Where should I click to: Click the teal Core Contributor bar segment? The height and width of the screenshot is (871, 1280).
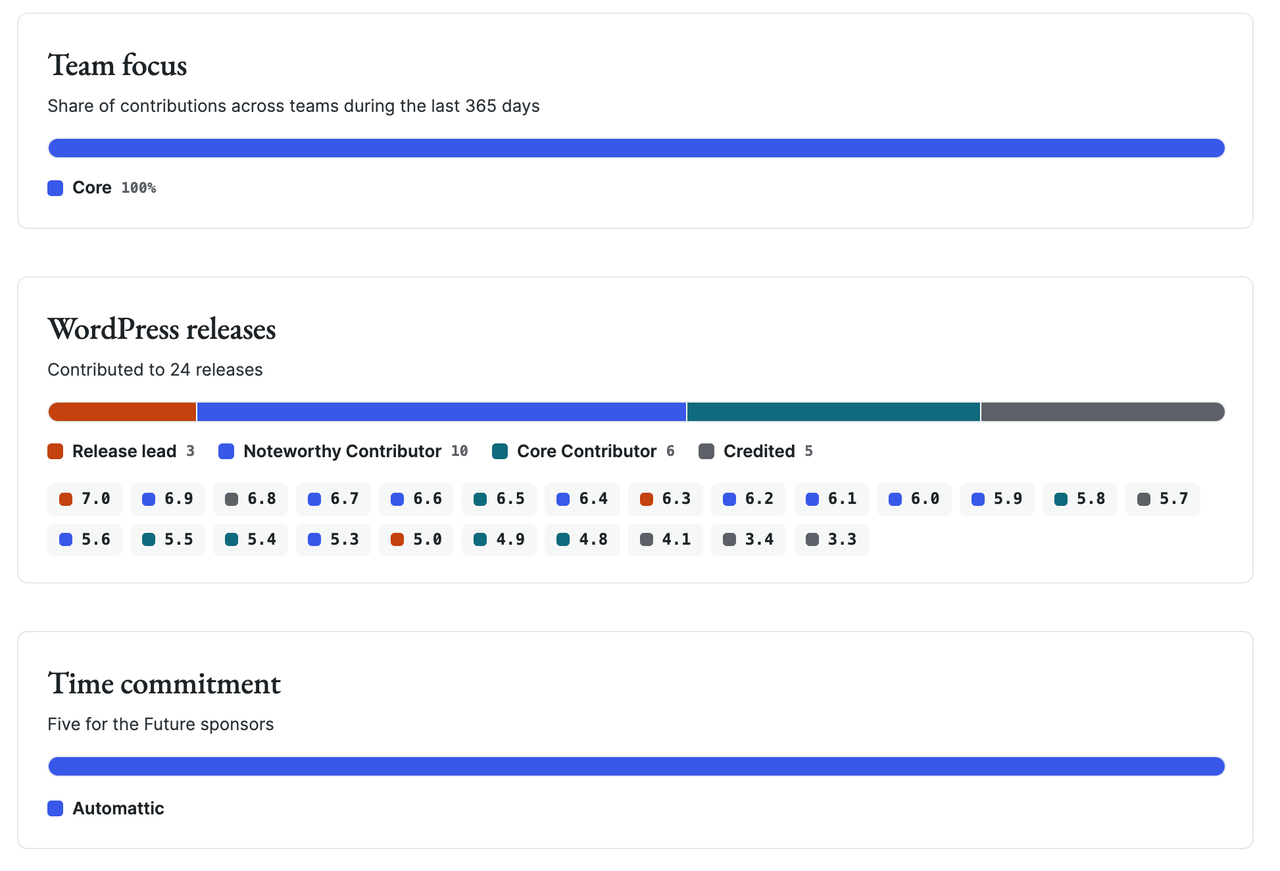click(834, 412)
